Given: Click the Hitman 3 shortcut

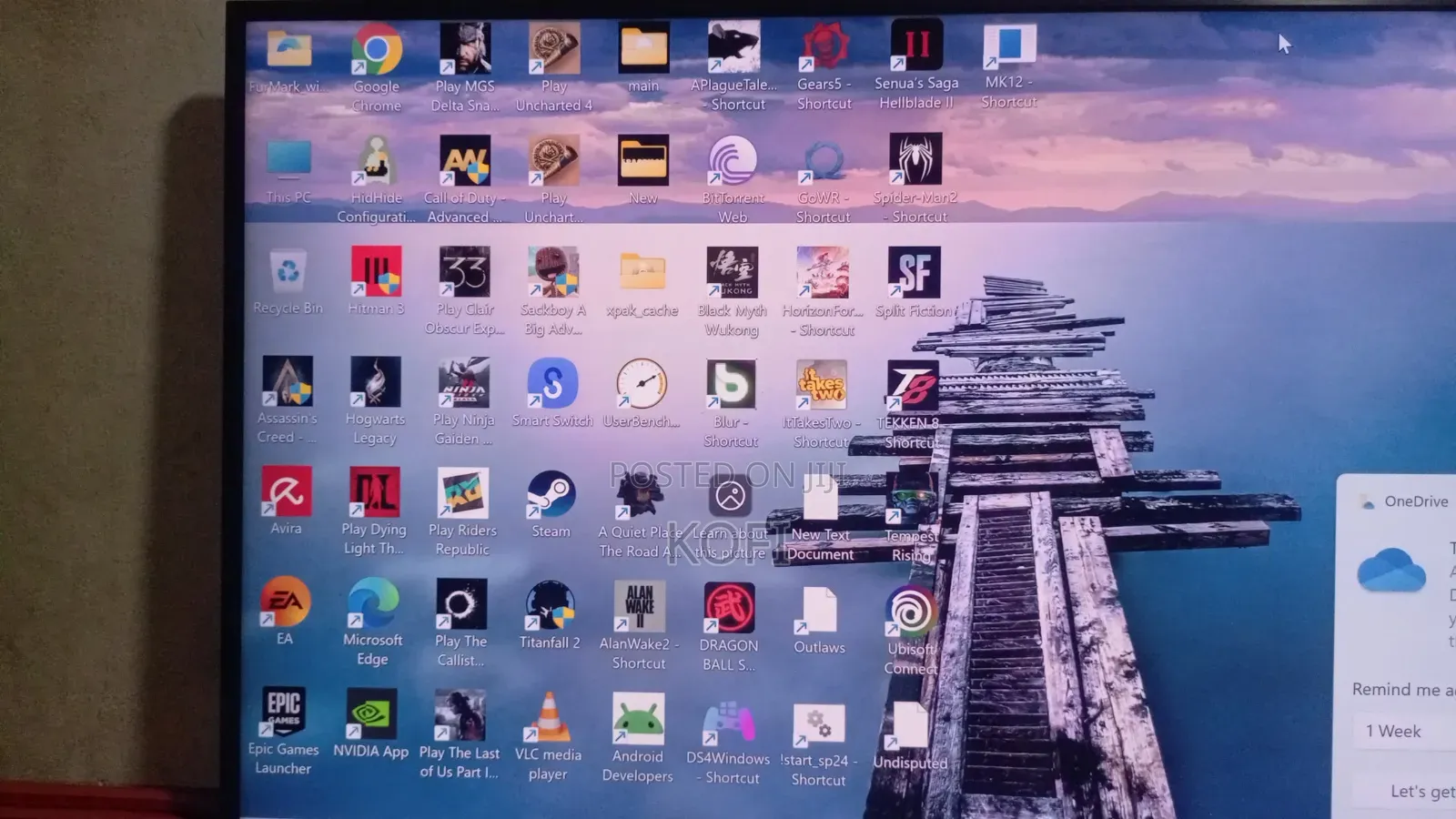Looking at the screenshot, I should coord(376,271).
